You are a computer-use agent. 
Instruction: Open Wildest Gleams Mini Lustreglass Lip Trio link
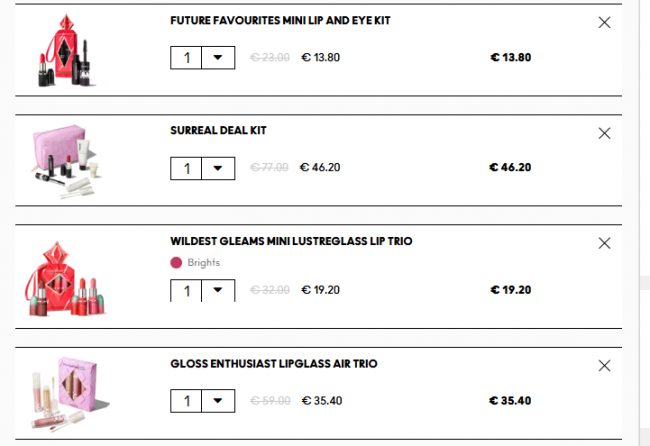pyautogui.click(x=291, y=241)
